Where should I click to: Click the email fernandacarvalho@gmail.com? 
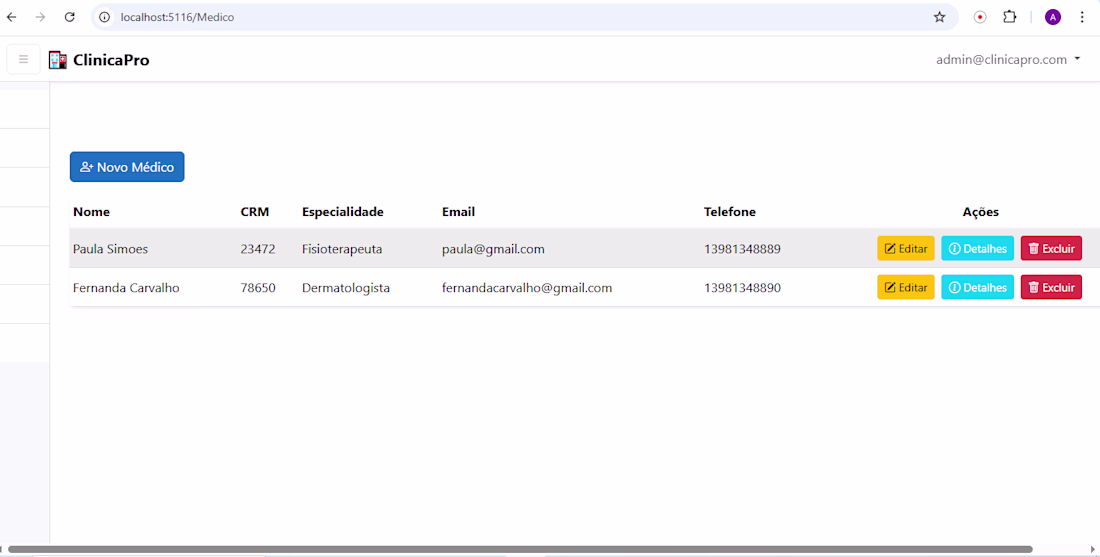point(527,288)
